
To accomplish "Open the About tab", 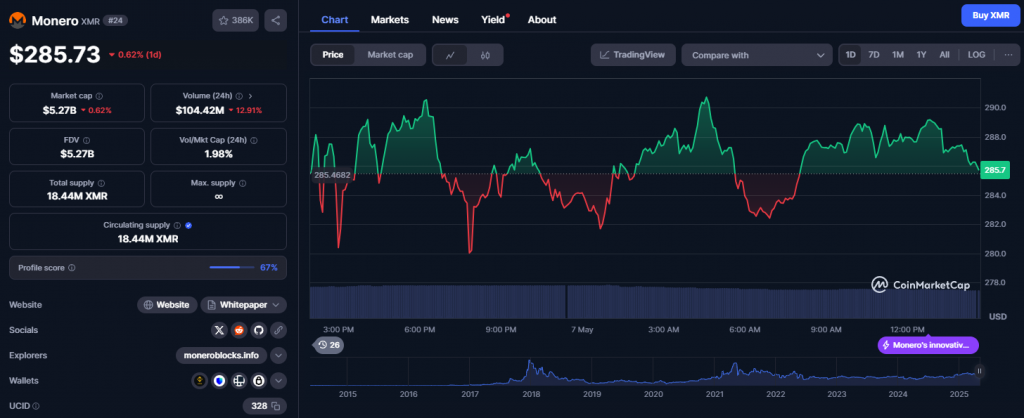I will [x=542, y=20].
